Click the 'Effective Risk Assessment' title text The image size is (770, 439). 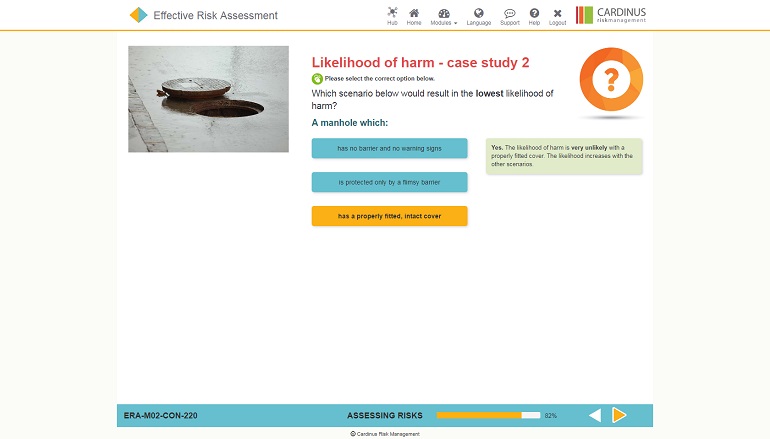(x=216, y=16)
